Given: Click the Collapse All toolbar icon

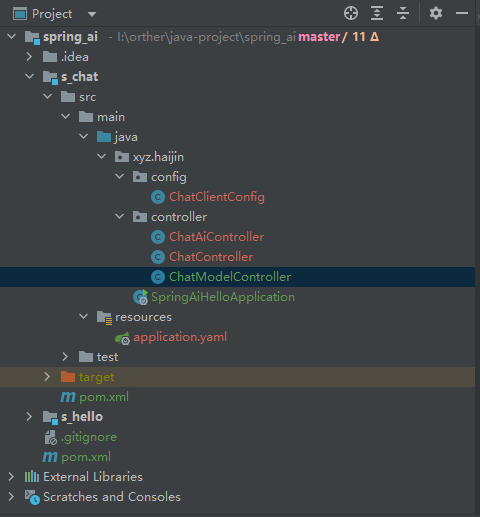Looking at the screenshot, I should click(x=403, y=14).
